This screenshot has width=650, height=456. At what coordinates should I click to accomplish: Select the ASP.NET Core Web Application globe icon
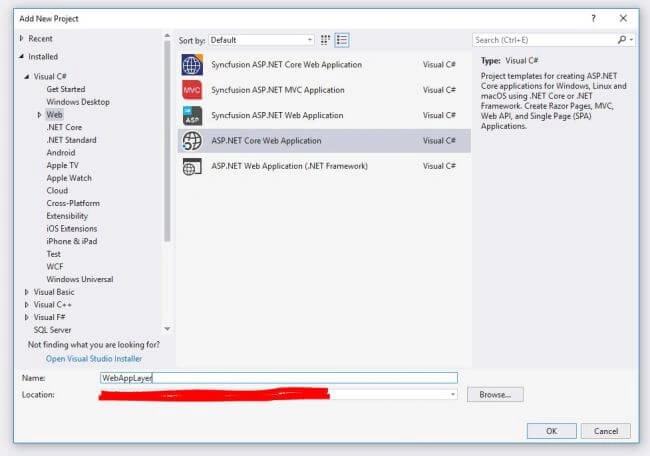click(x=192, y=141)
